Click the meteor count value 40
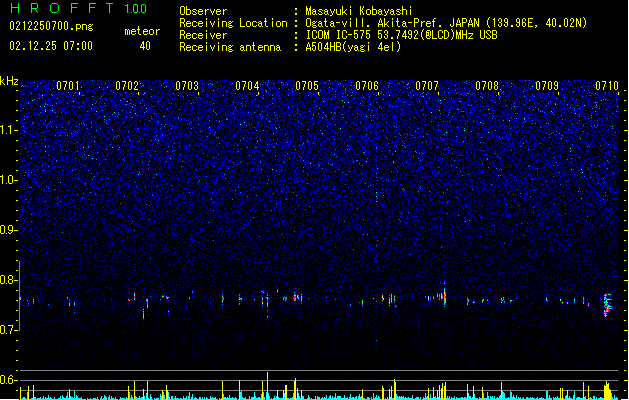 [145, 46]
